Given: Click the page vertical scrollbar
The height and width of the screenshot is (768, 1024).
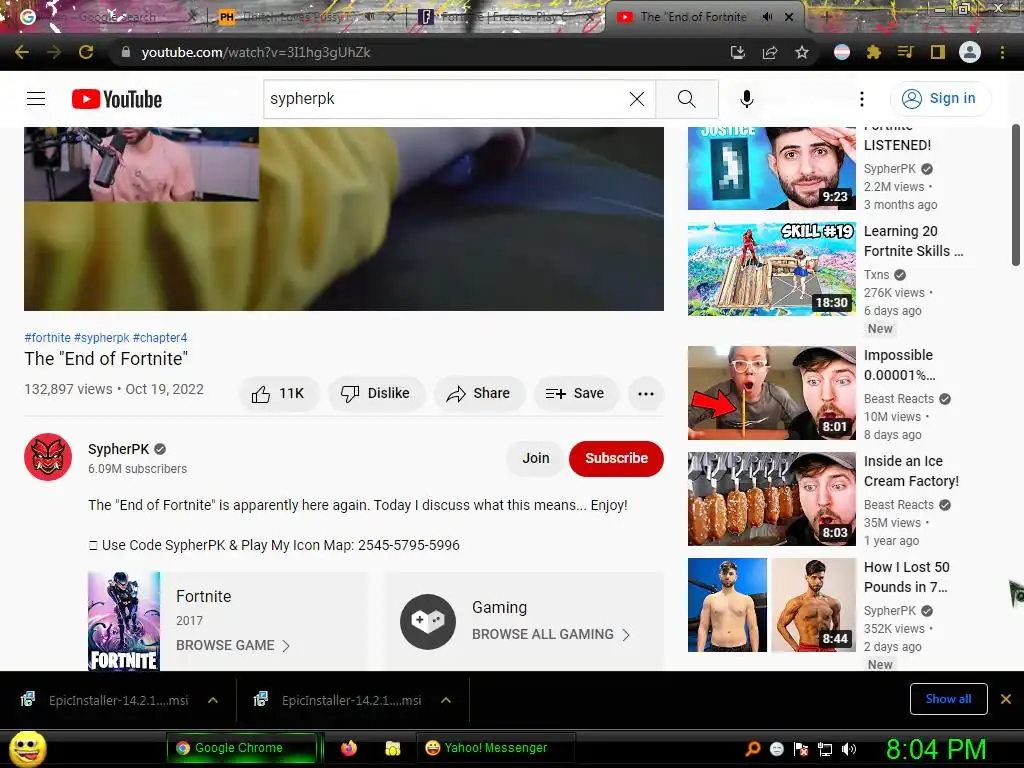Looking at the screenshot, I should (1016, 195).
